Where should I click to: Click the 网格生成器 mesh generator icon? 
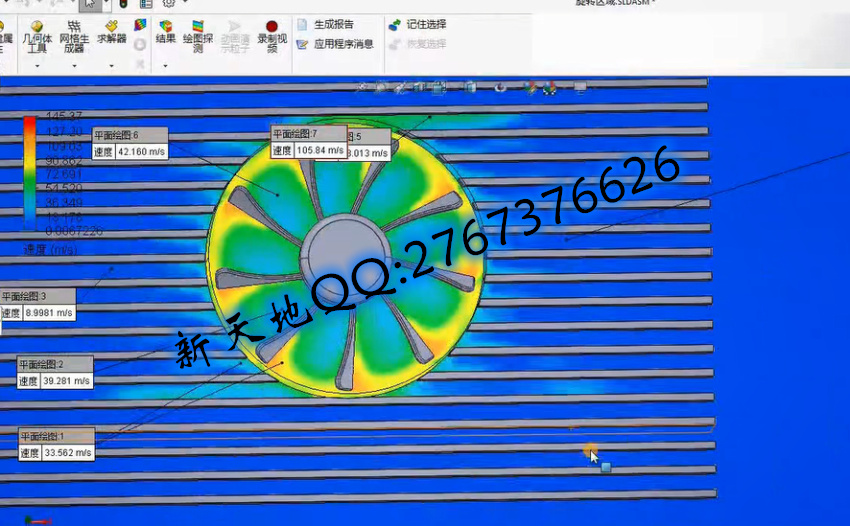(74, 36)
